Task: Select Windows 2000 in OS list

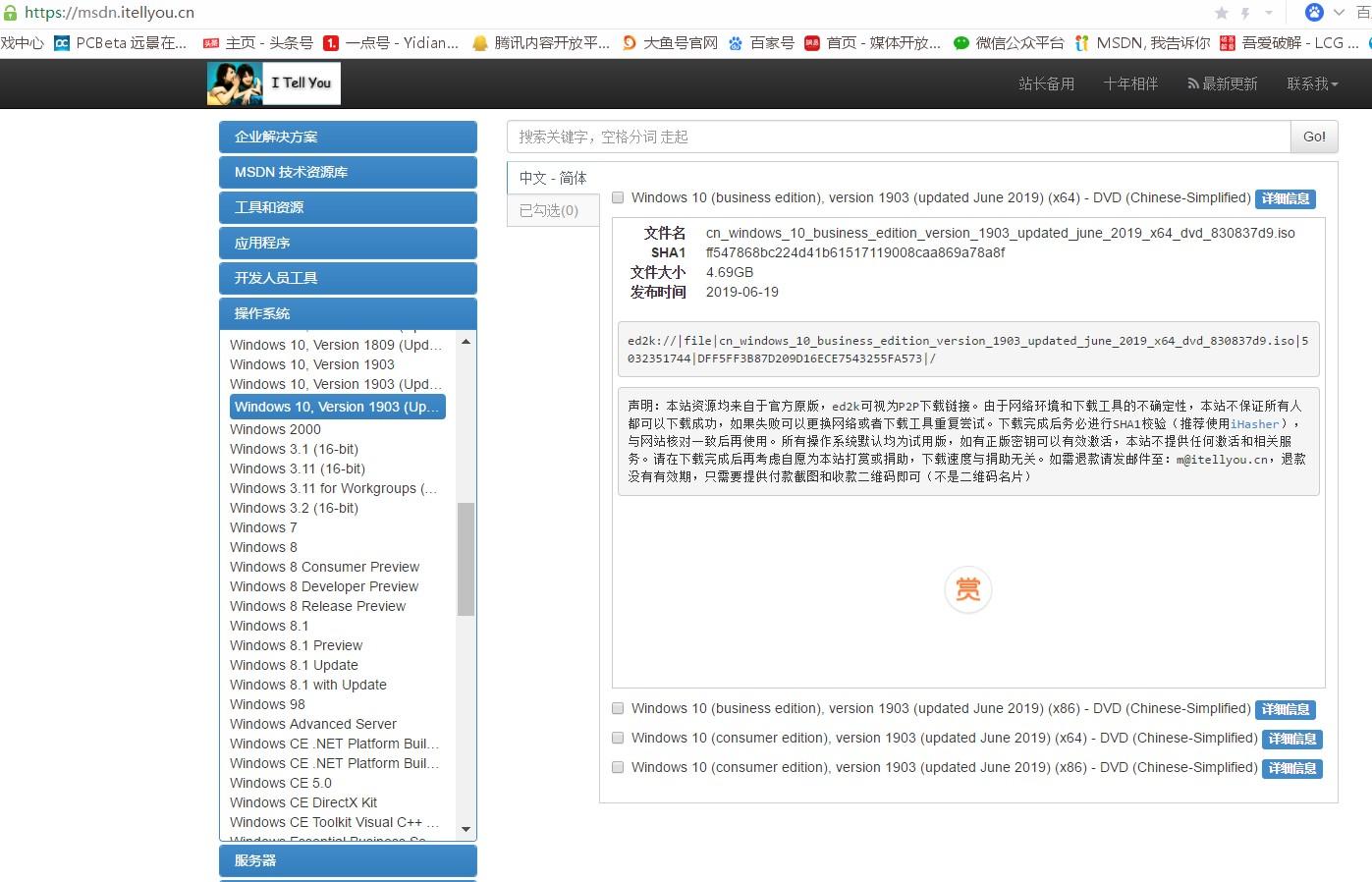Action: [x=275, y=429]
